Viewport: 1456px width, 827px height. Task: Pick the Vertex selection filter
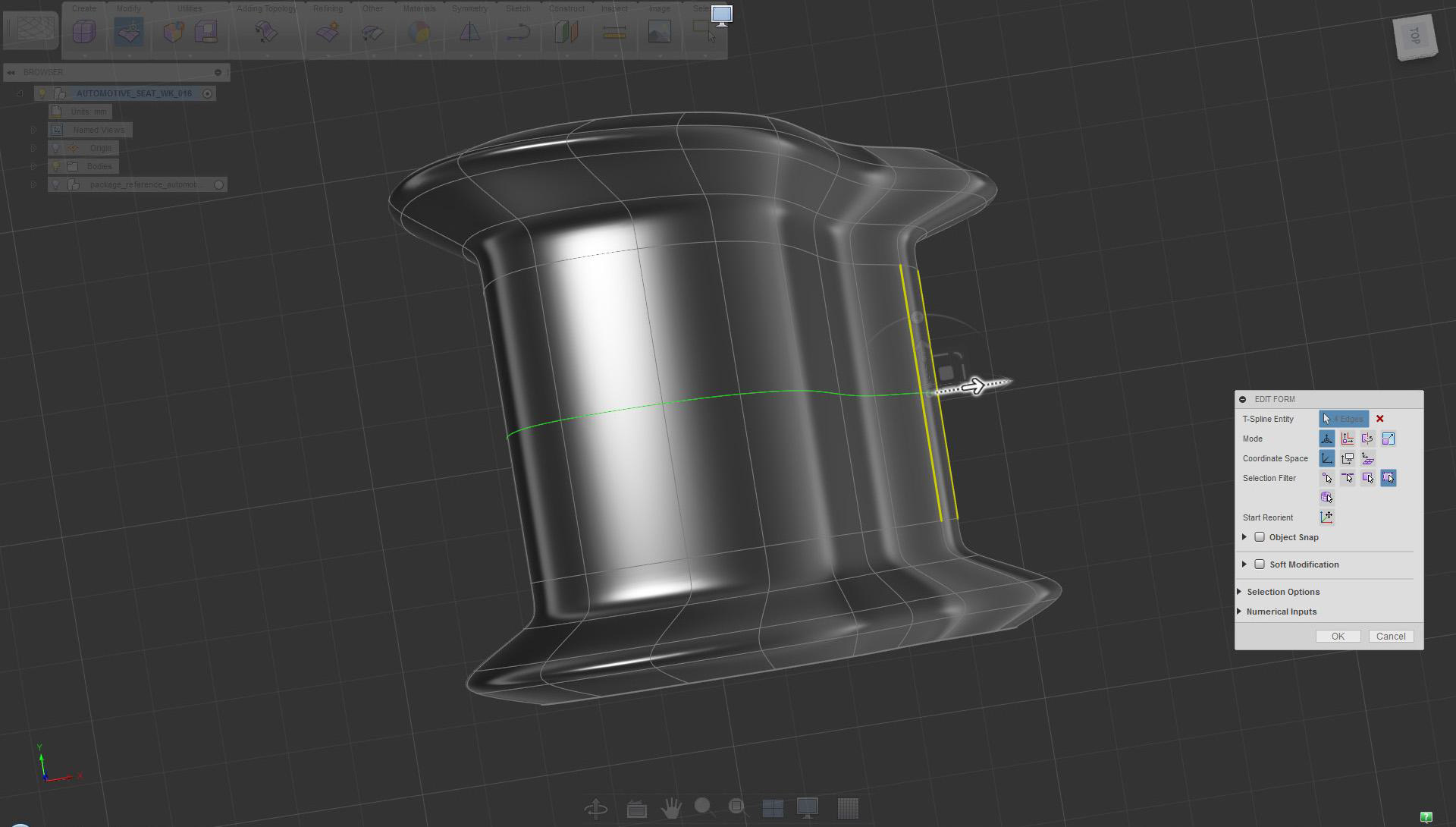(1327, 478)
